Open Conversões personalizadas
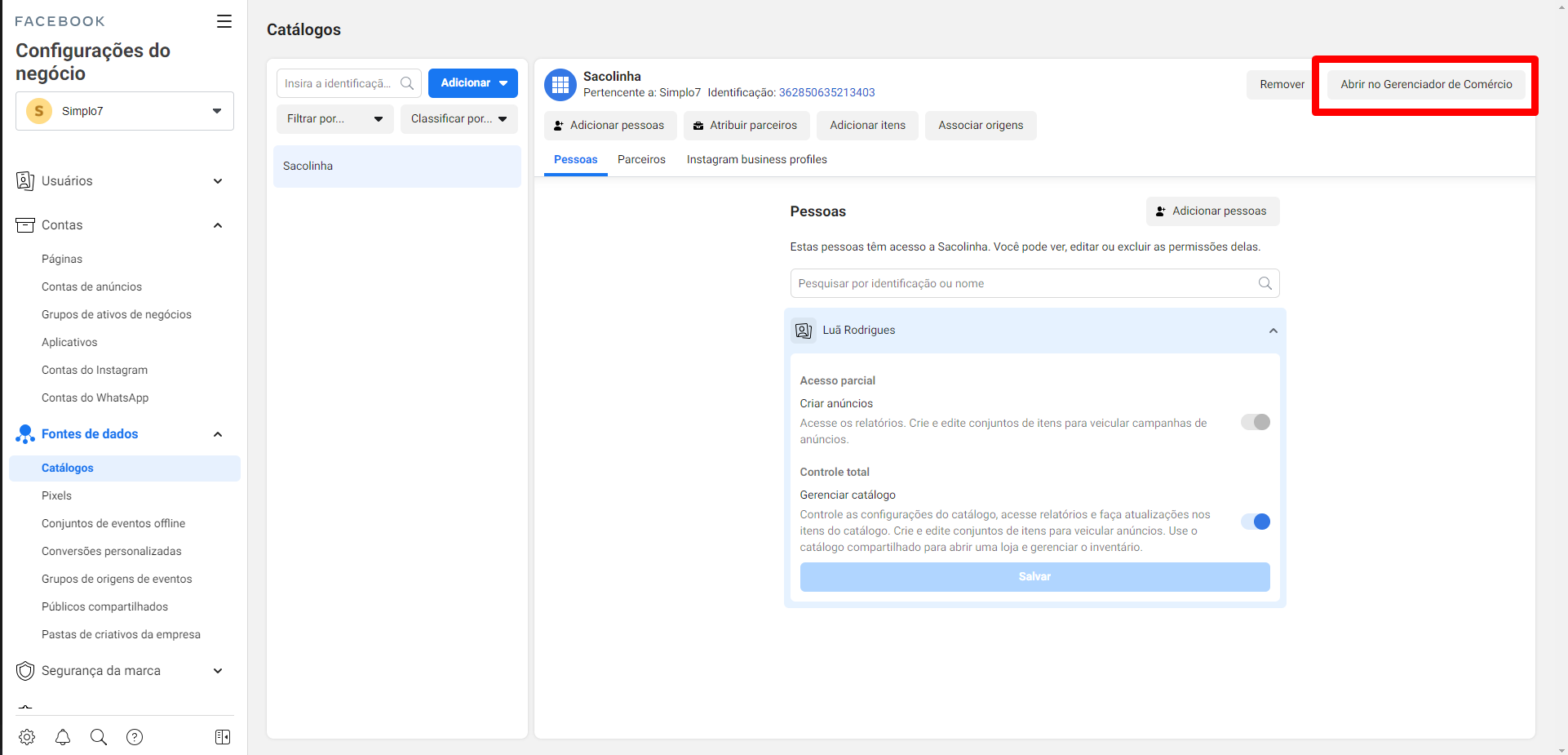Image resolution: width=1568 pixels, height=755 pixels. click(x=112, y=552)
